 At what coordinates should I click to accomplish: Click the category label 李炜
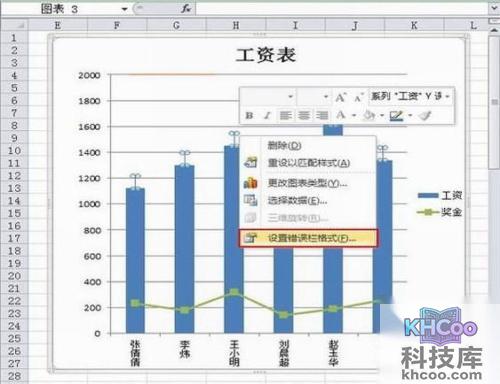(185, 349)
